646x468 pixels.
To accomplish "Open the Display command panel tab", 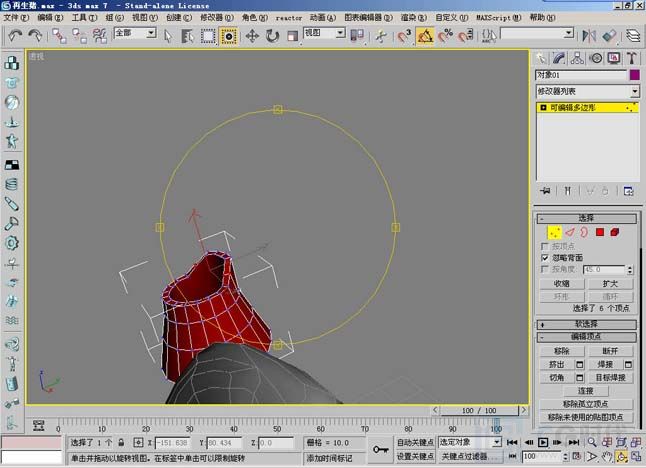I will 614,58.
